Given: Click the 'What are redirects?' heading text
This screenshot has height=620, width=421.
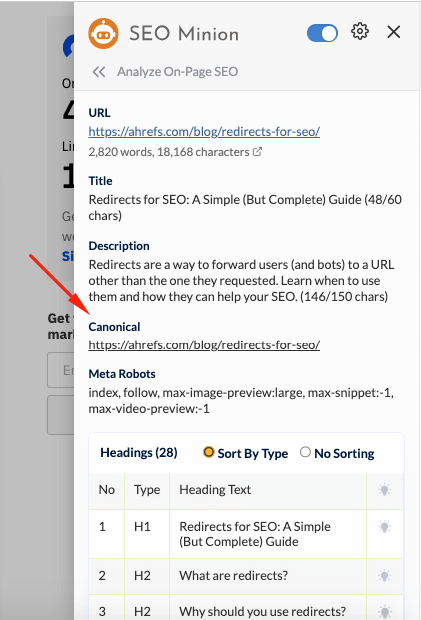Looking at the screenshot, I should coord(234,575).
